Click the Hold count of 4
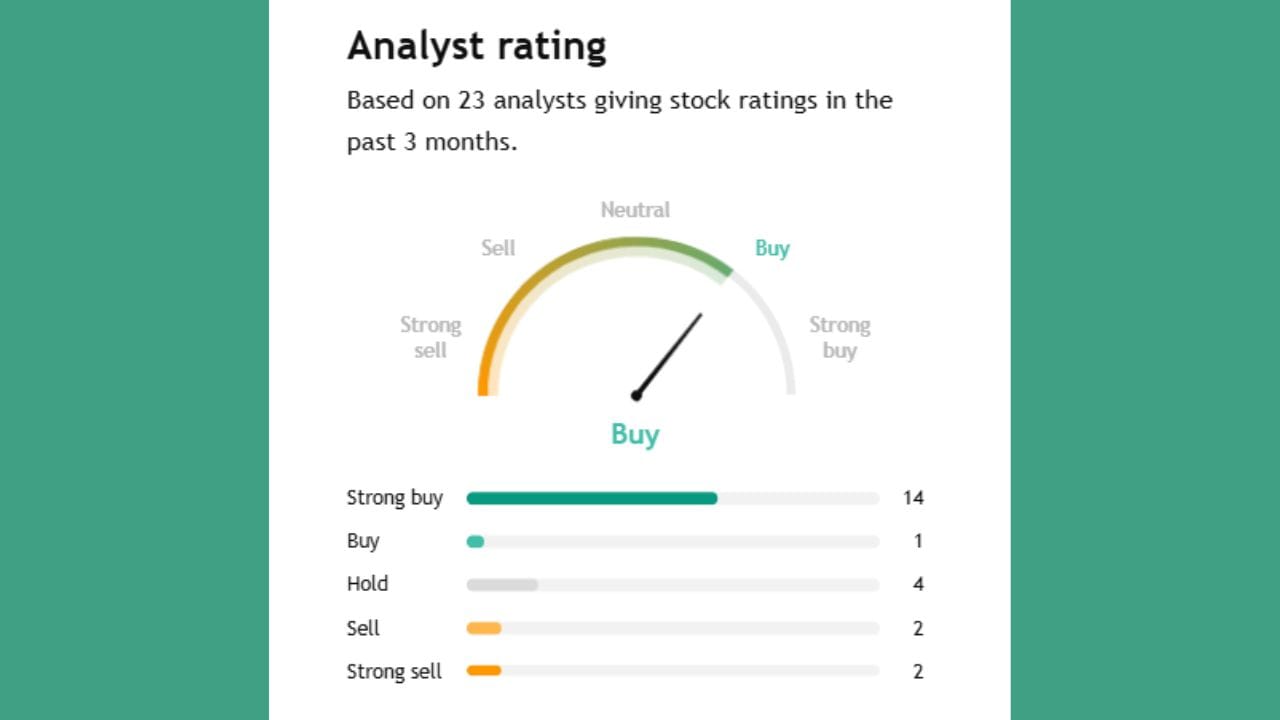The width and height of the screenshot is (1280, 720). pos(918,584)
